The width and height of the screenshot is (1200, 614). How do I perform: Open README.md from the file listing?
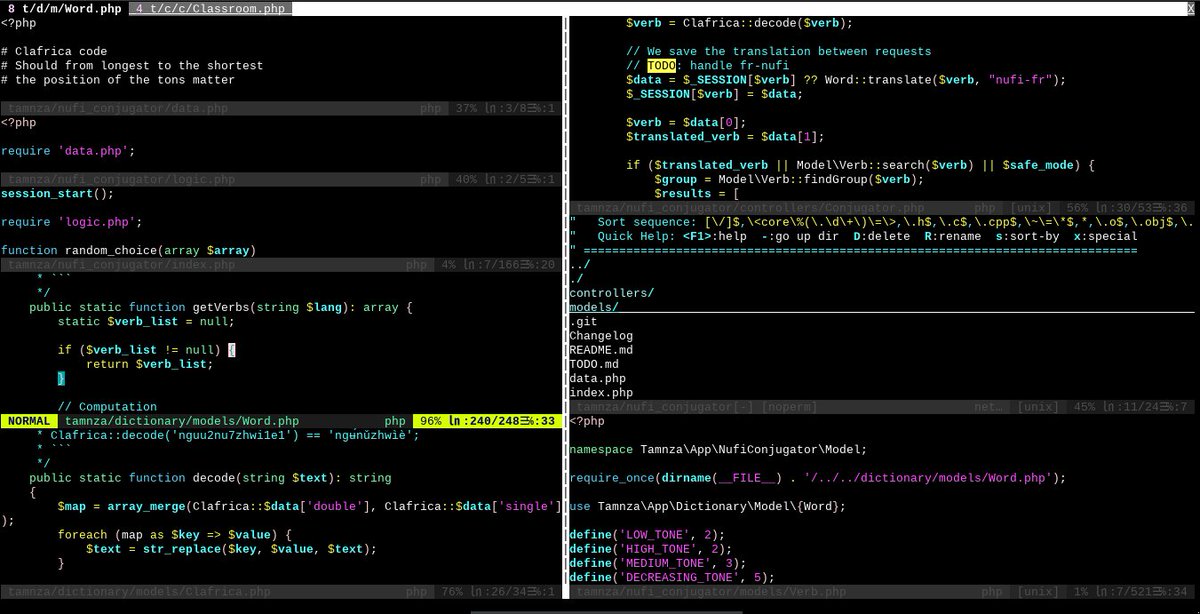click(601, 350)
